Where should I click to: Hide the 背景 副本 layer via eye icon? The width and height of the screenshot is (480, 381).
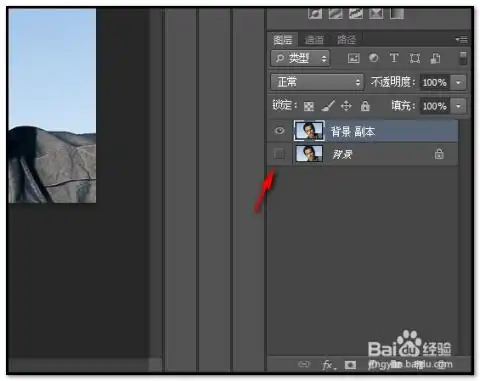pyautogui.click(x=279, y=130)
